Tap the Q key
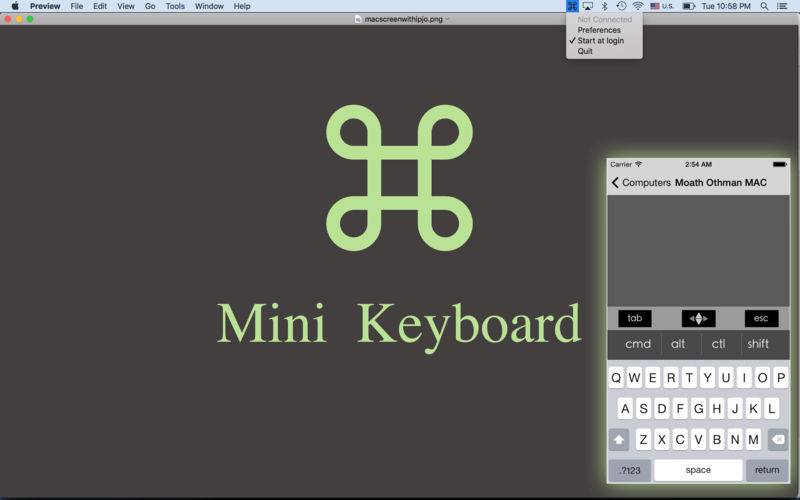Screen dimensions: 800x500 [x=616, y=378]
